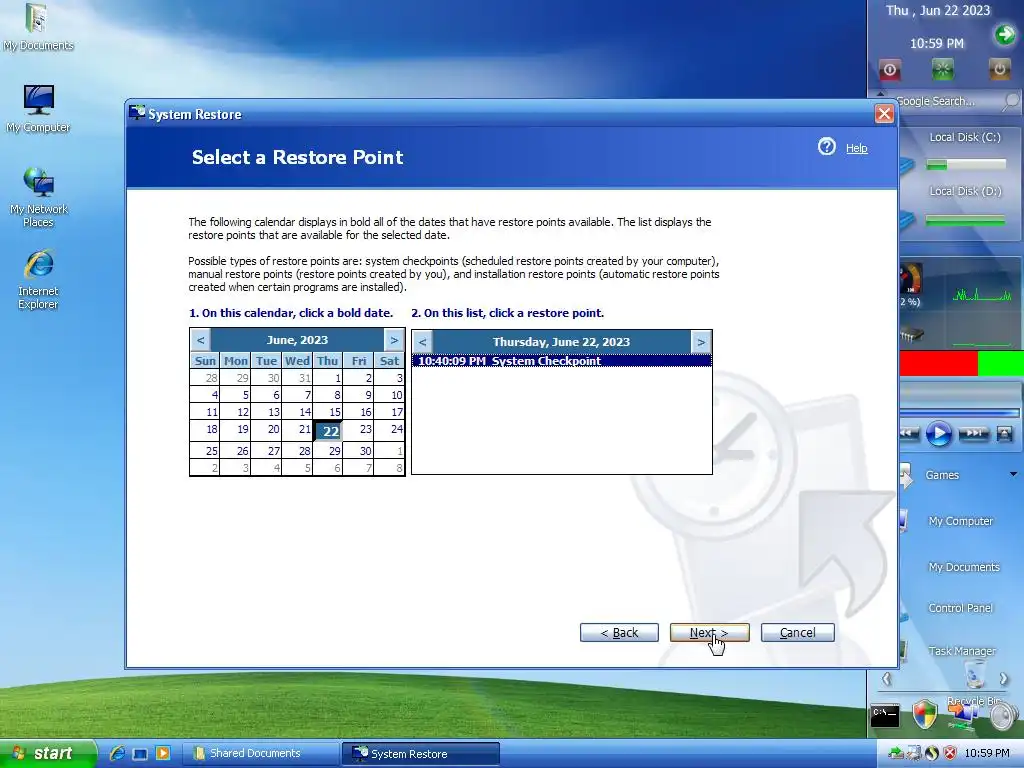The width and height of the screenshot is (1024, 768).
Task: Open Control Panel from sidebar shortcuts
Action: (x=960, y=608)
